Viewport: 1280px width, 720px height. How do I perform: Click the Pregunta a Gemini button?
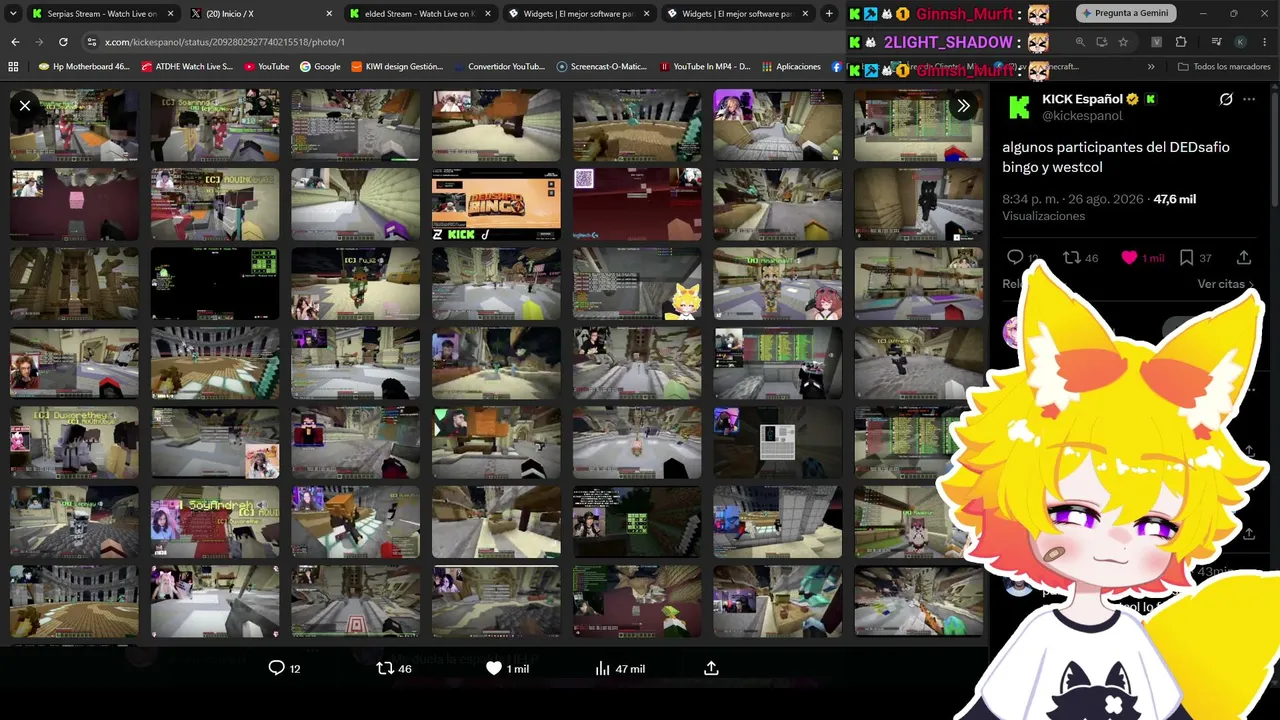pos(1124,13)
